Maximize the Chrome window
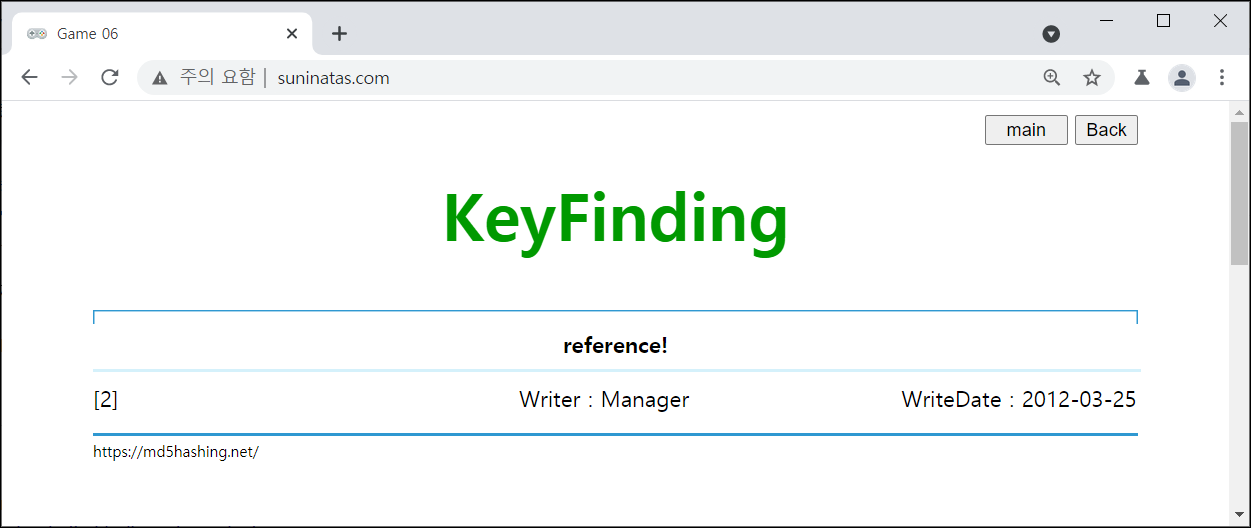1251x528 pixels. point(1163,20)
